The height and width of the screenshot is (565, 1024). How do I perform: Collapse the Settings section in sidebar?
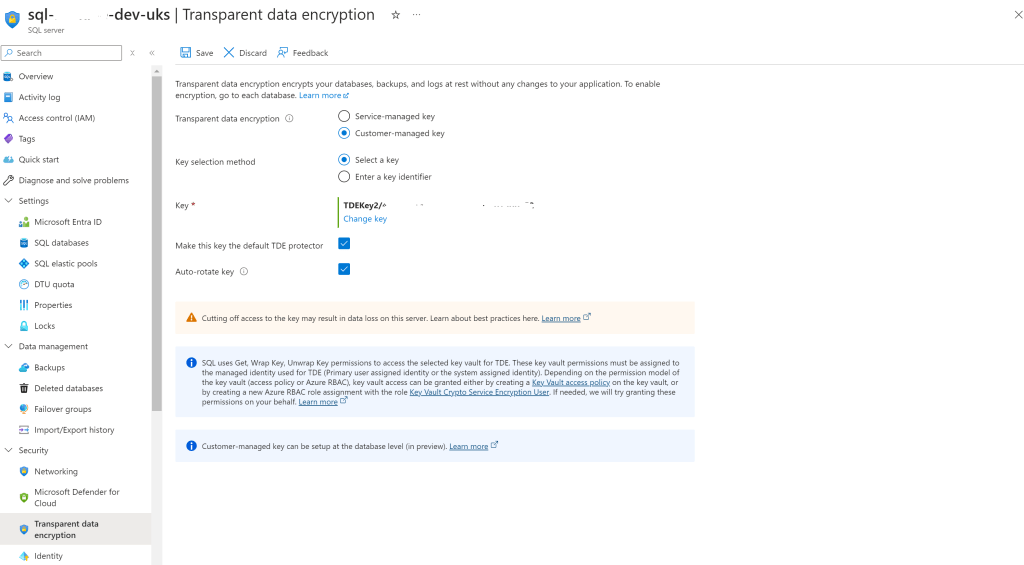tap(8, 201)
